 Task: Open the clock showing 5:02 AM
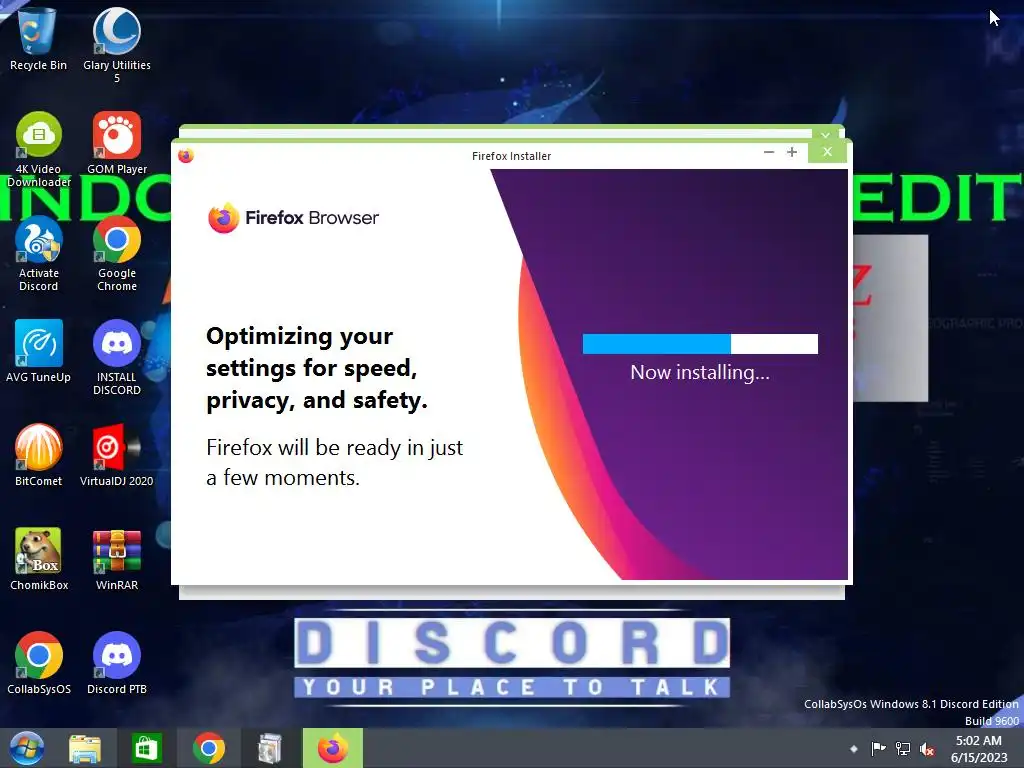(x=978, y=749)
